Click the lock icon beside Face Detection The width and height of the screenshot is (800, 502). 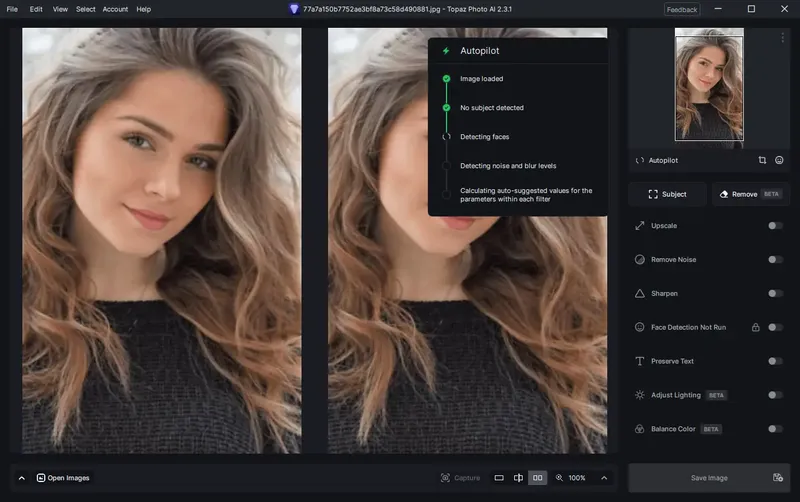point(756,328)
